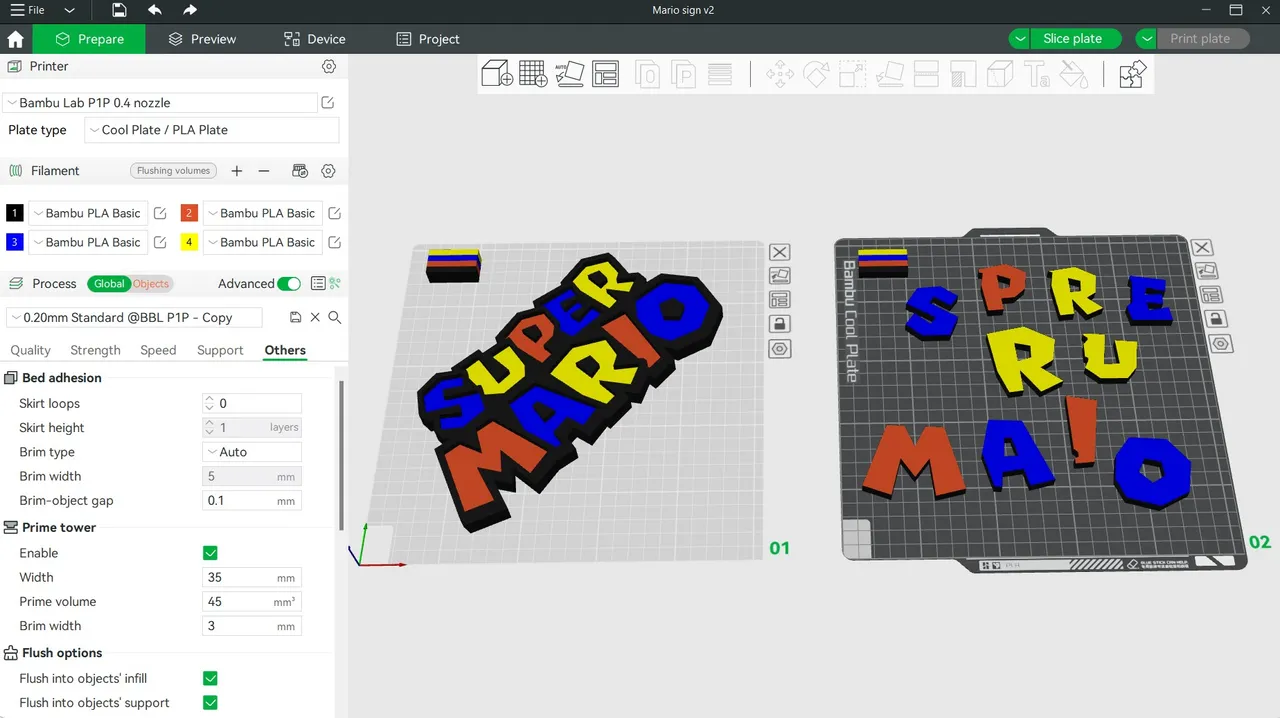Select the Move tool in the toolbar

[779, 73]
